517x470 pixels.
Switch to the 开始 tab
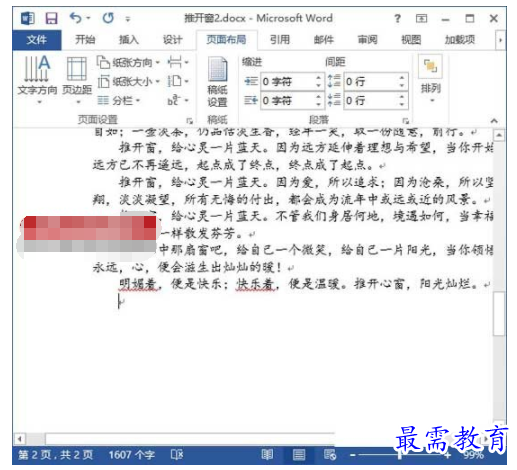point(85,40)
